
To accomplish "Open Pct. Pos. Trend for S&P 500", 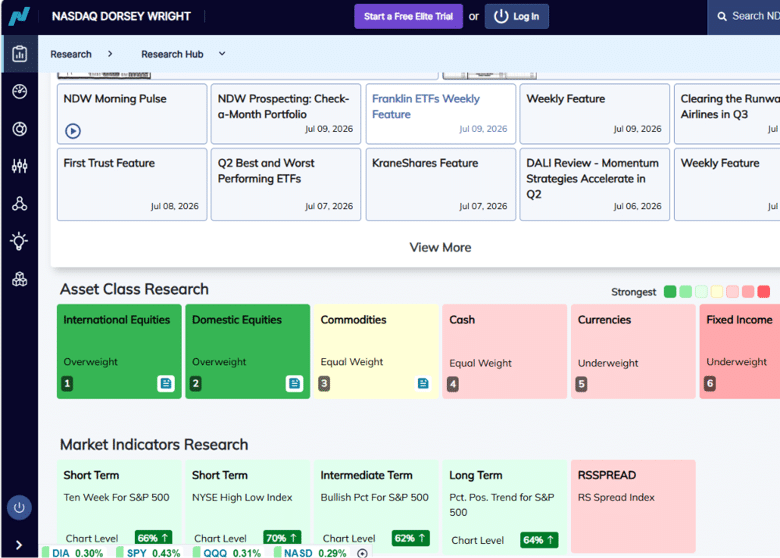I will point(504,506).
